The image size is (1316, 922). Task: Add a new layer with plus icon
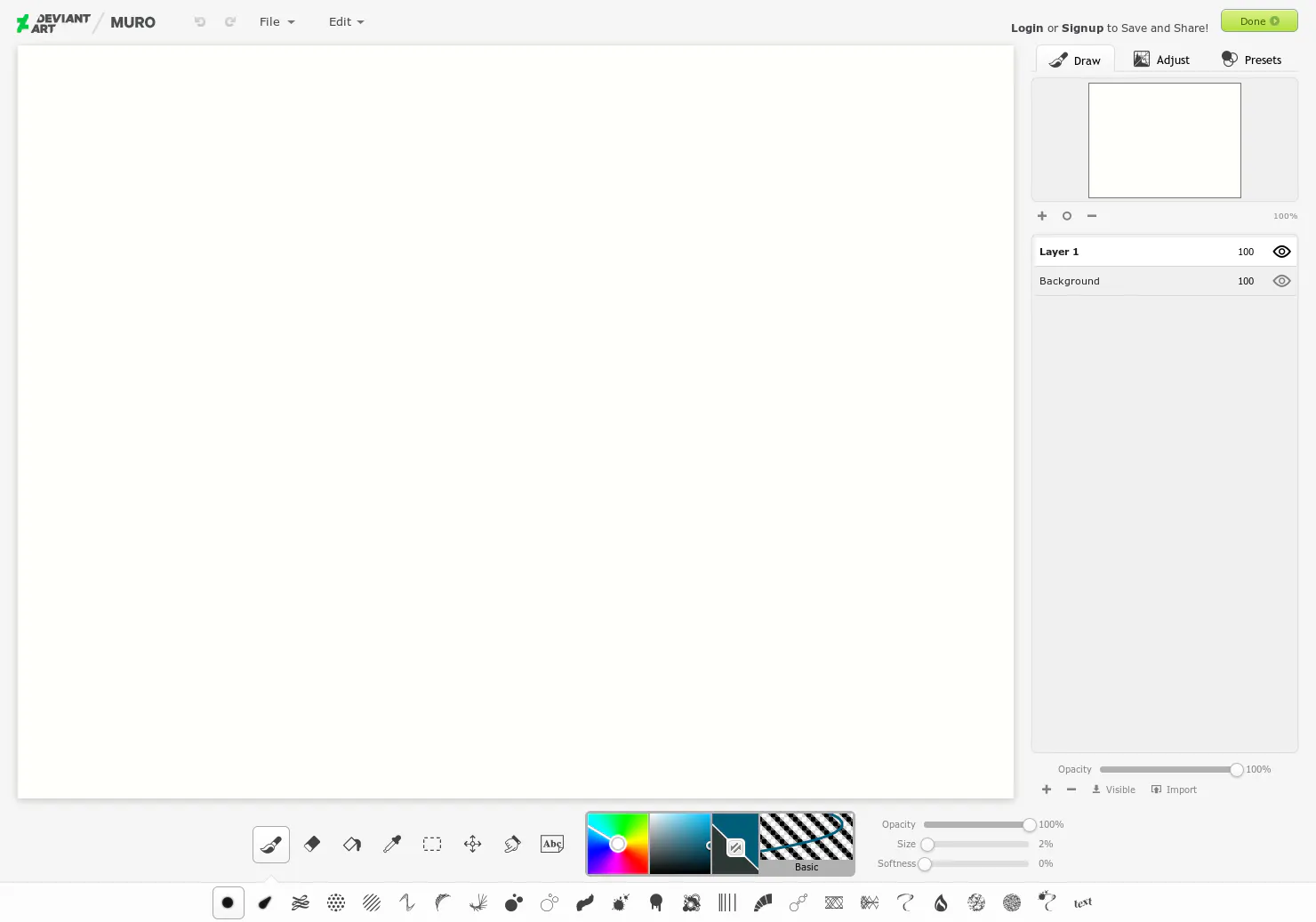[1047, 790]
